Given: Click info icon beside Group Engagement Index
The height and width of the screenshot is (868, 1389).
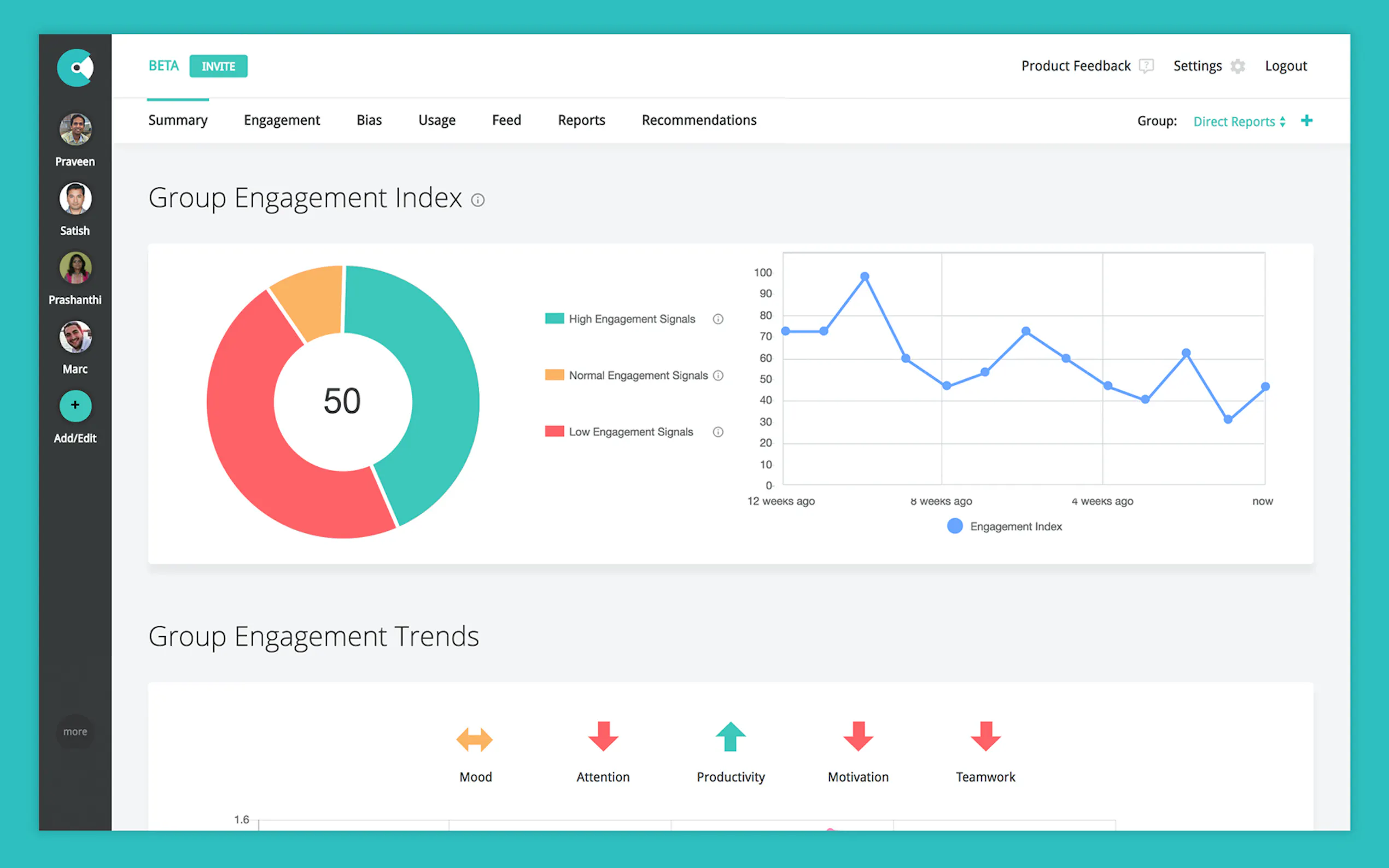Looking at the screenshot, I should click(478, 200).
